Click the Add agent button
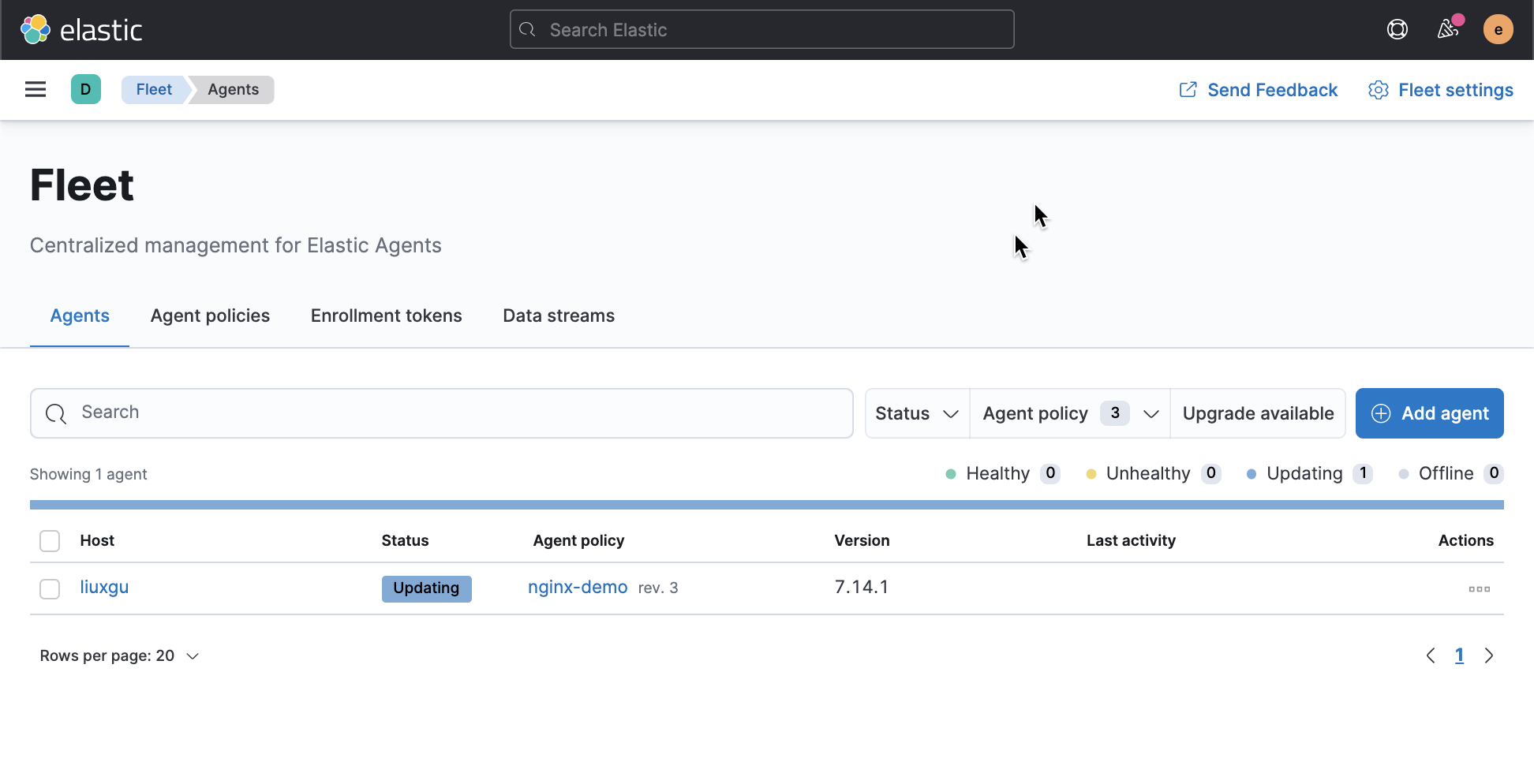Screen dimensions: 1534x784 pos(1429,413)
